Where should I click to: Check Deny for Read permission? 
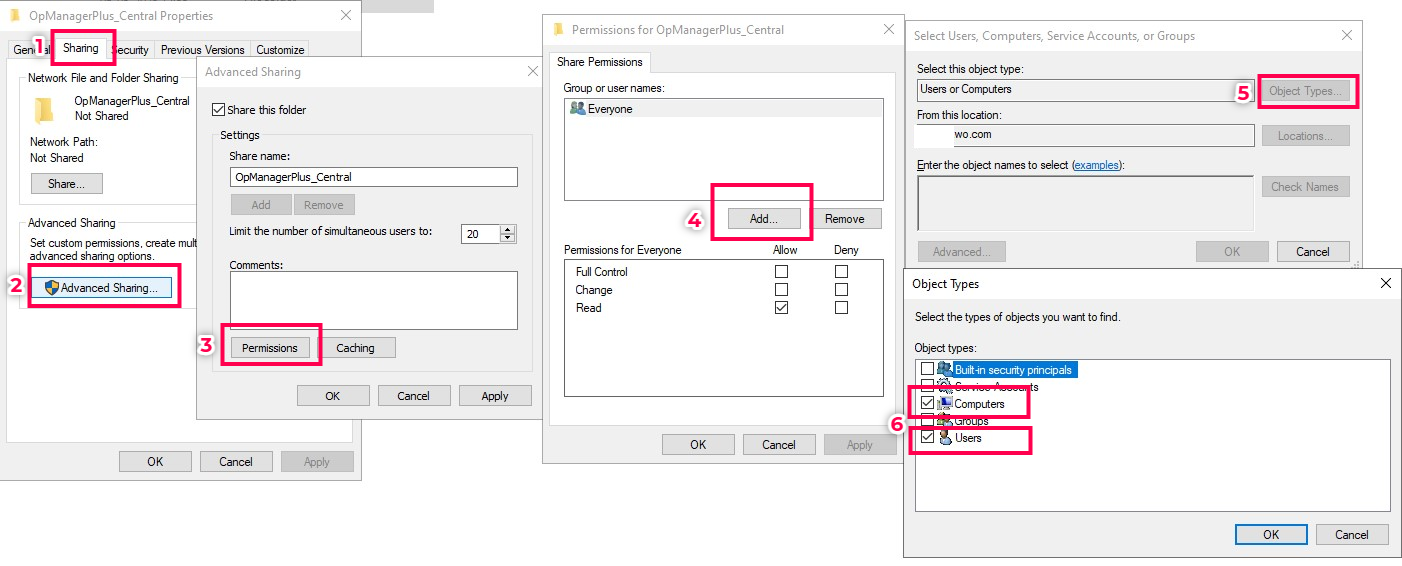[x=841, y=307]
